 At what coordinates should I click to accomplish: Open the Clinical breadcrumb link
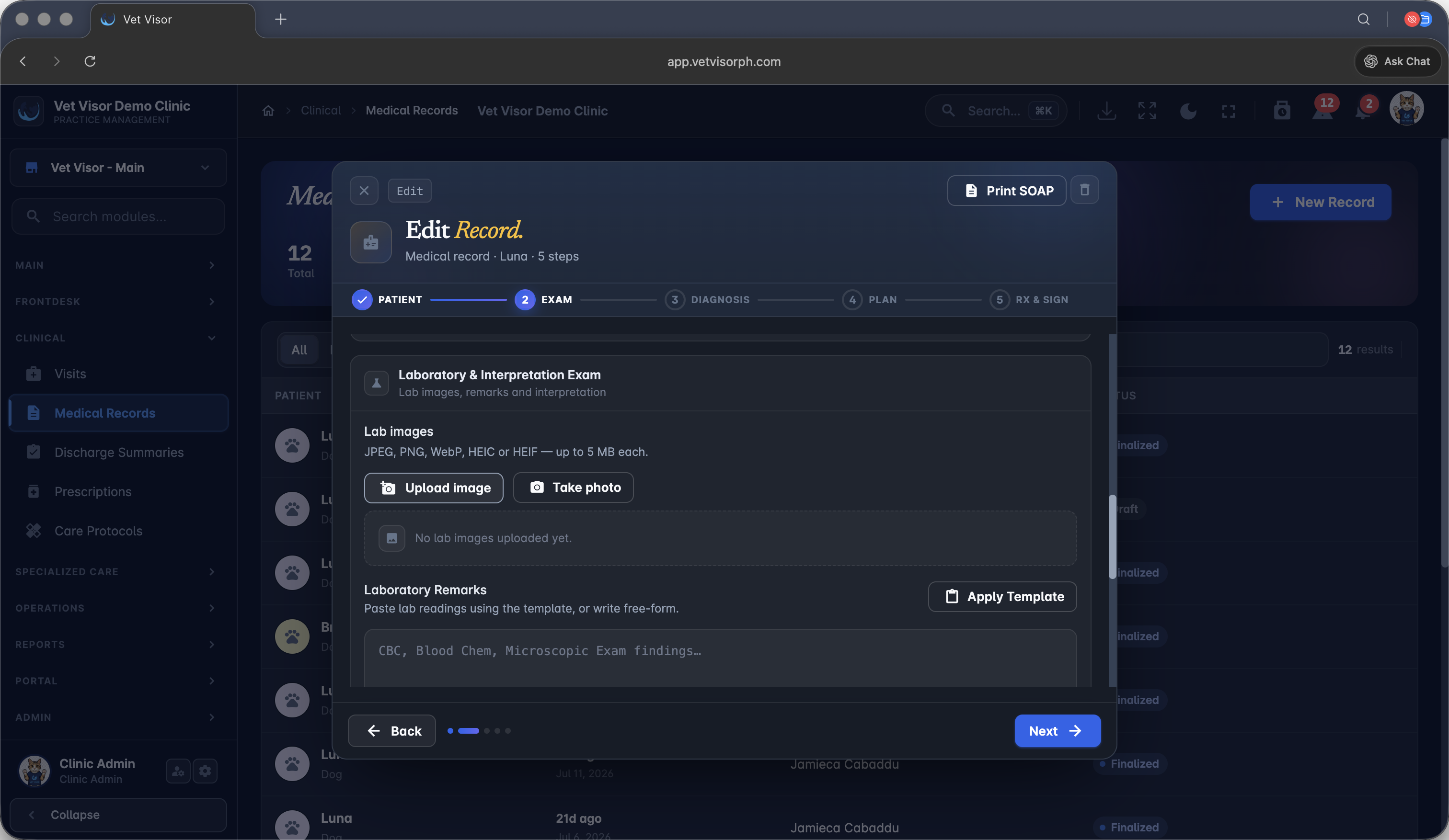pos(321,110)
